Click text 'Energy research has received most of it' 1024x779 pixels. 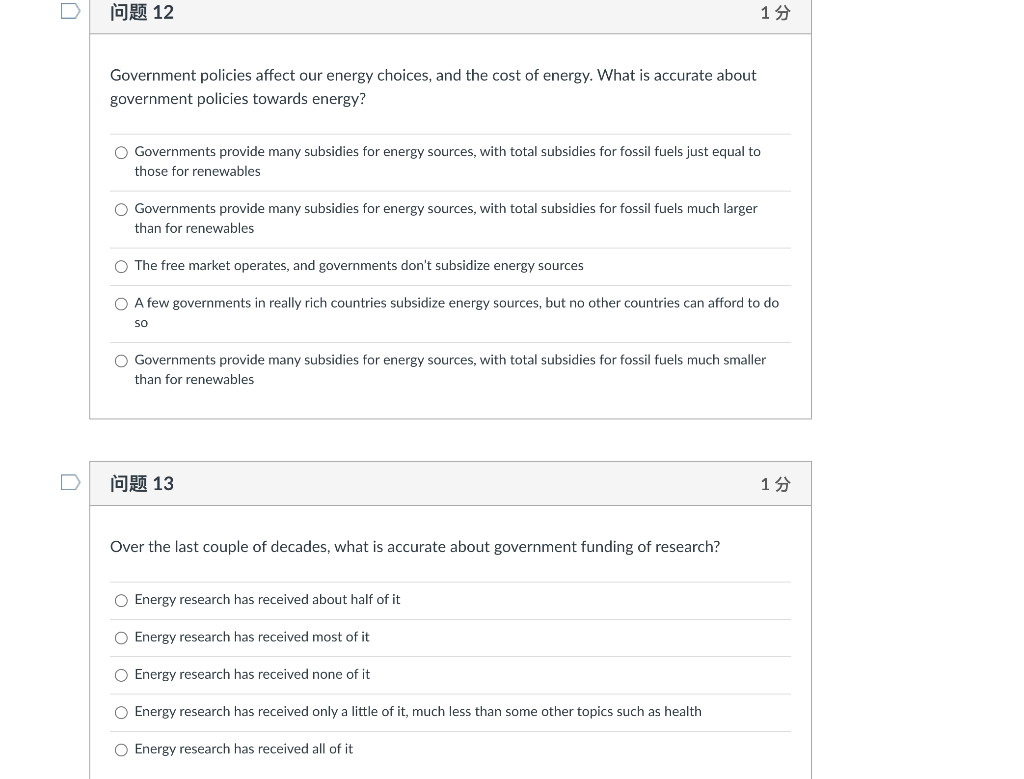click(x=252, y=637)
